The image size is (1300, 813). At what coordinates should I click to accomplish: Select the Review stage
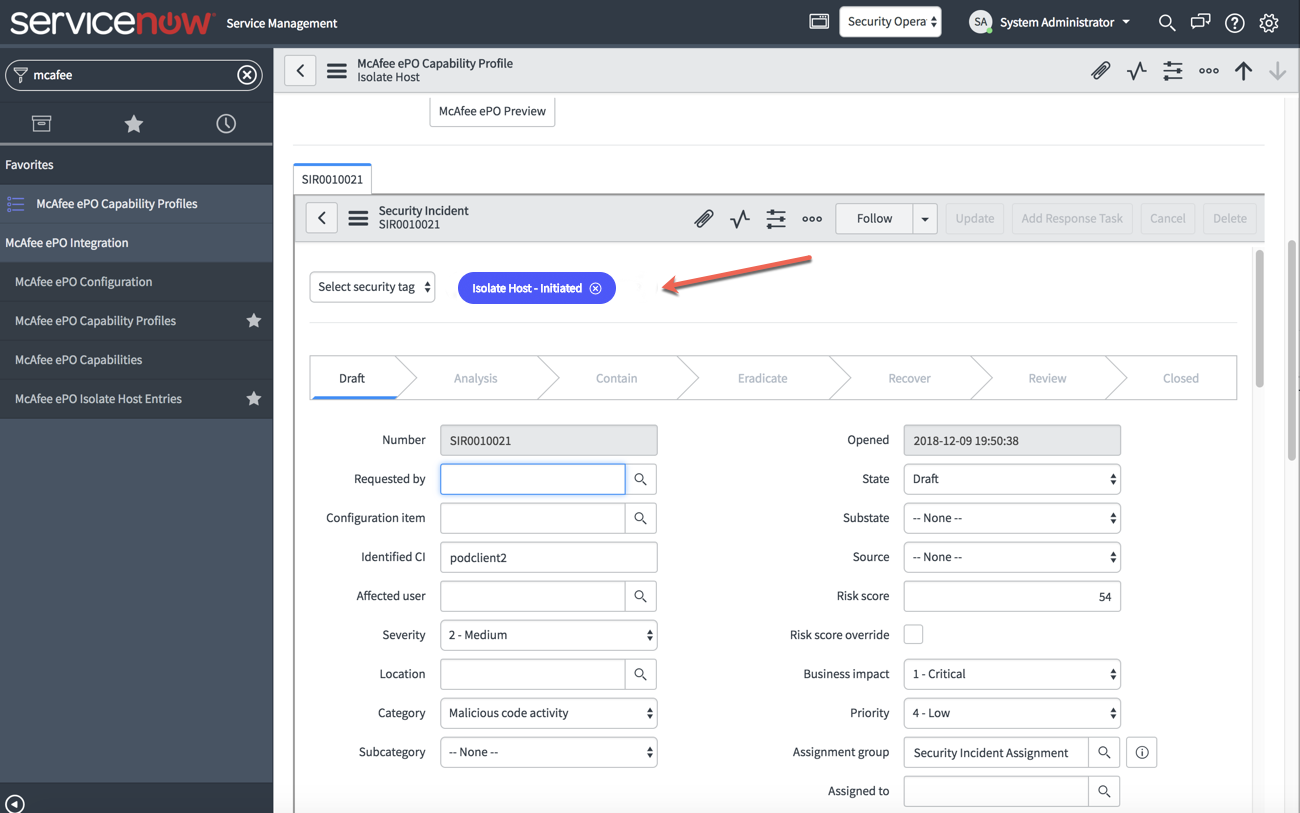(x=1047, y=378)
